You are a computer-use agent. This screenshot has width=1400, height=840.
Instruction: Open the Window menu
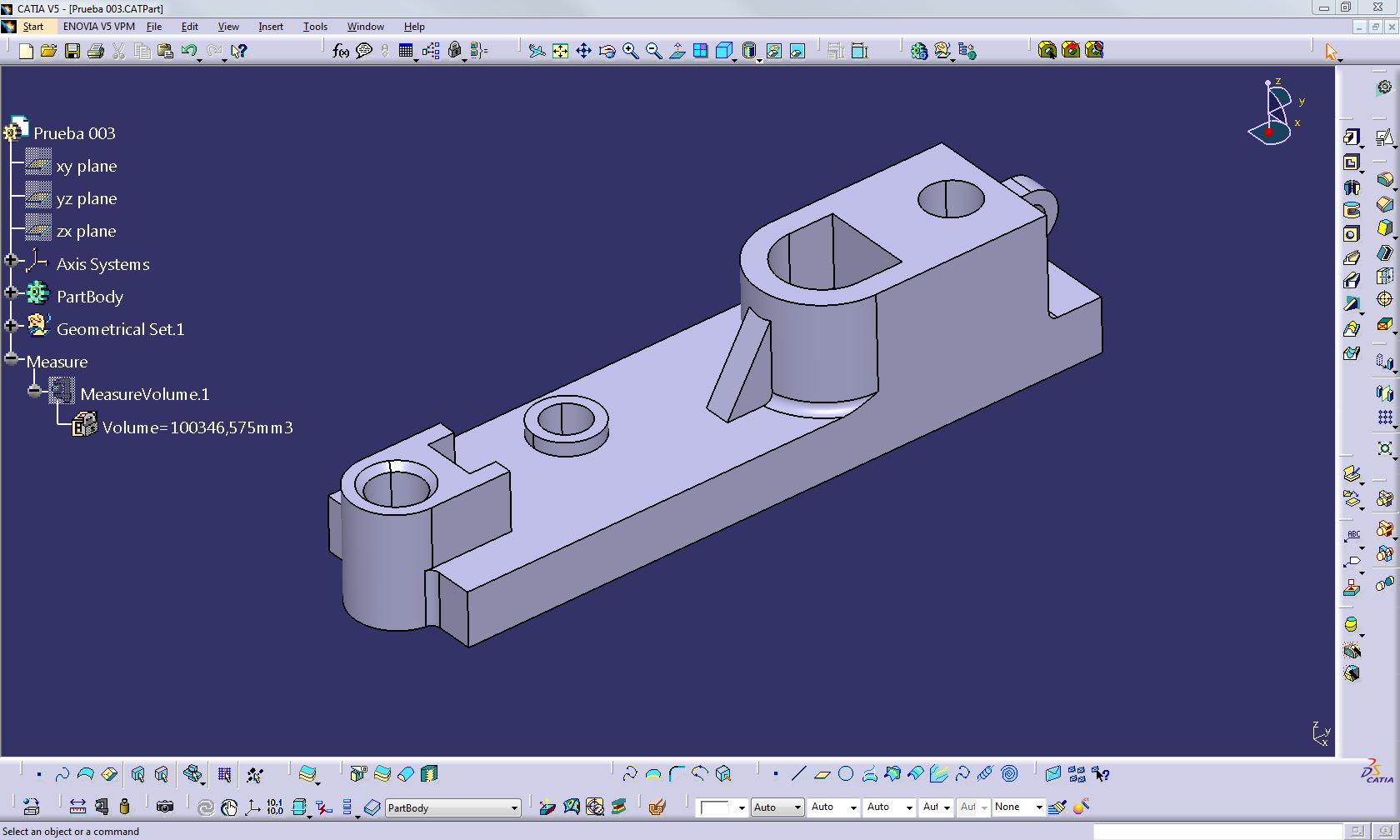(x=365, y=27)
